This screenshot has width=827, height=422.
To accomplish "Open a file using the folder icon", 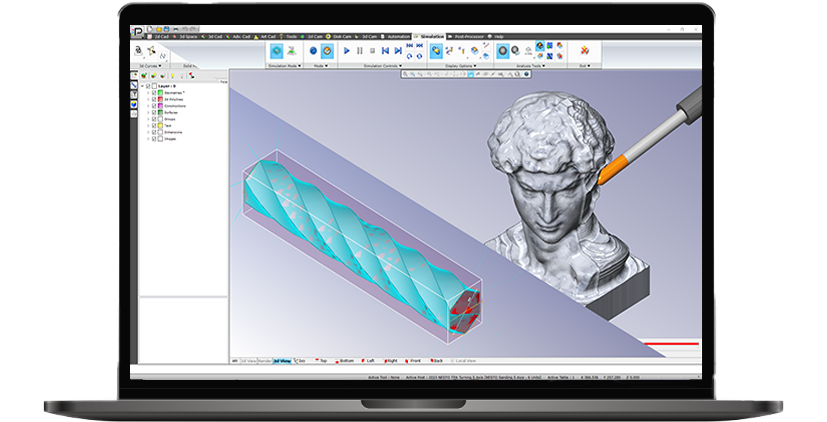I will pos(159,29).
